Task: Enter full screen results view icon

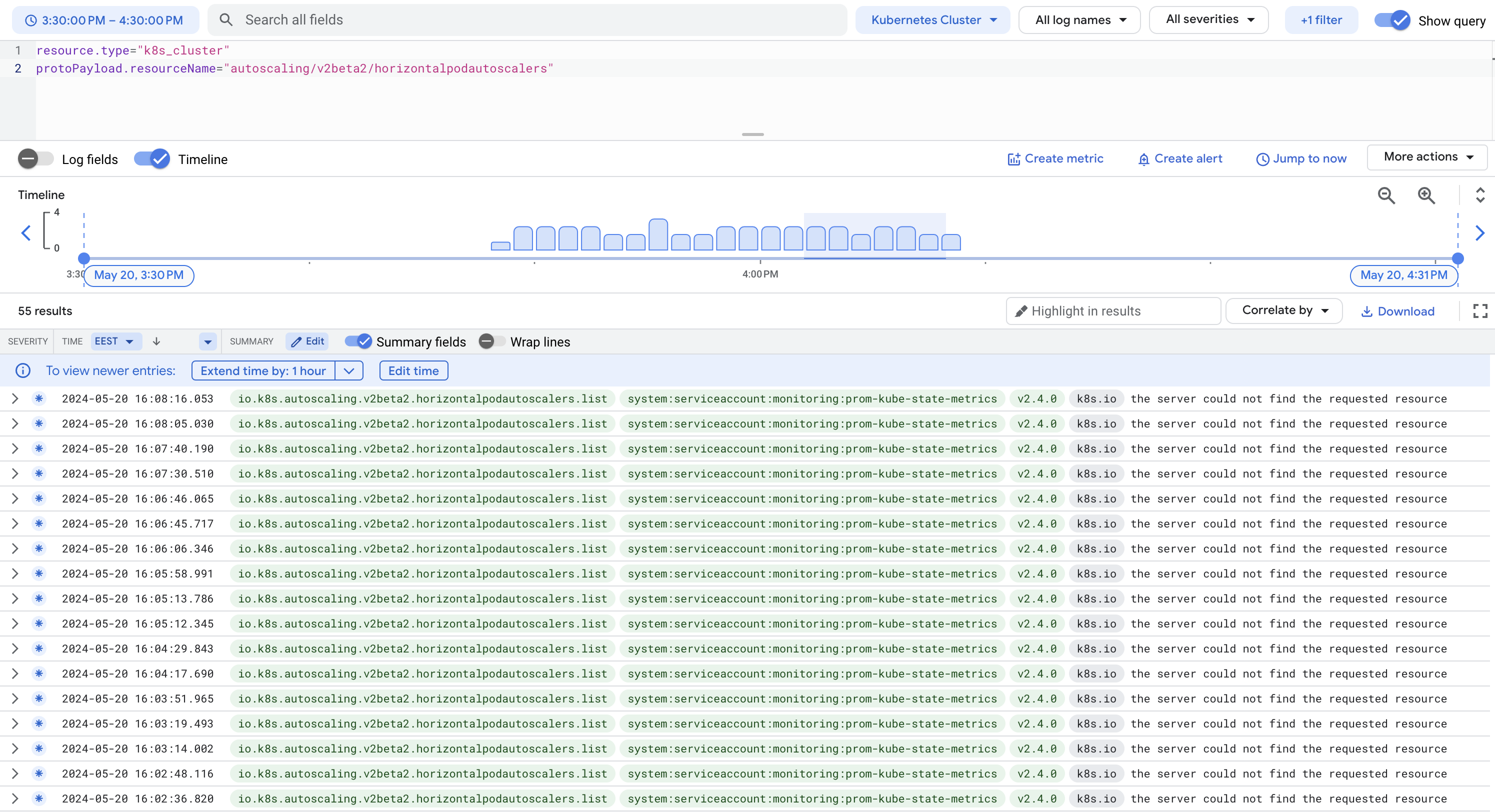Action: [1479, 311]
